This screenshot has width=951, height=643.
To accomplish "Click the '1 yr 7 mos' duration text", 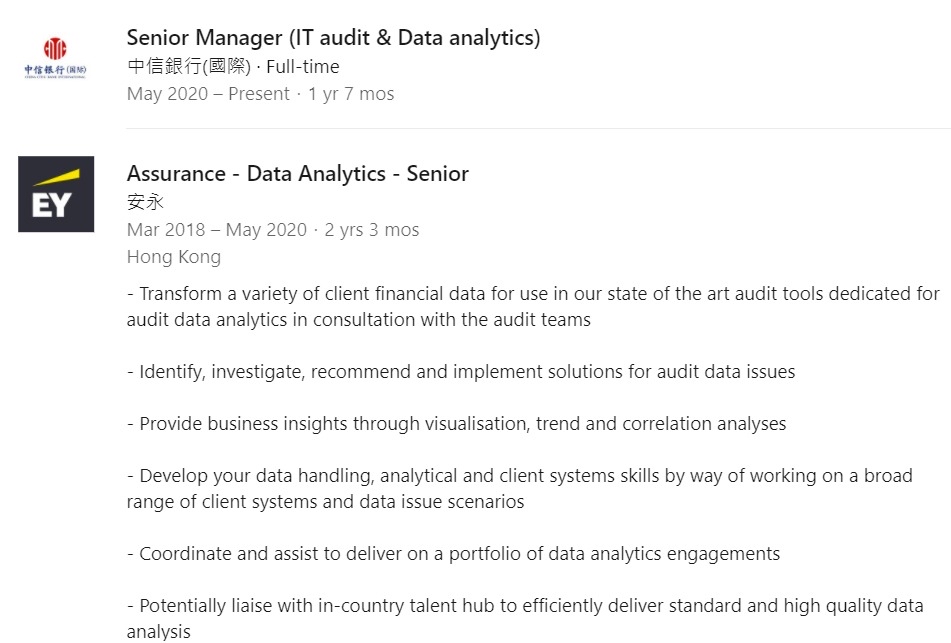I will point(351,94).
